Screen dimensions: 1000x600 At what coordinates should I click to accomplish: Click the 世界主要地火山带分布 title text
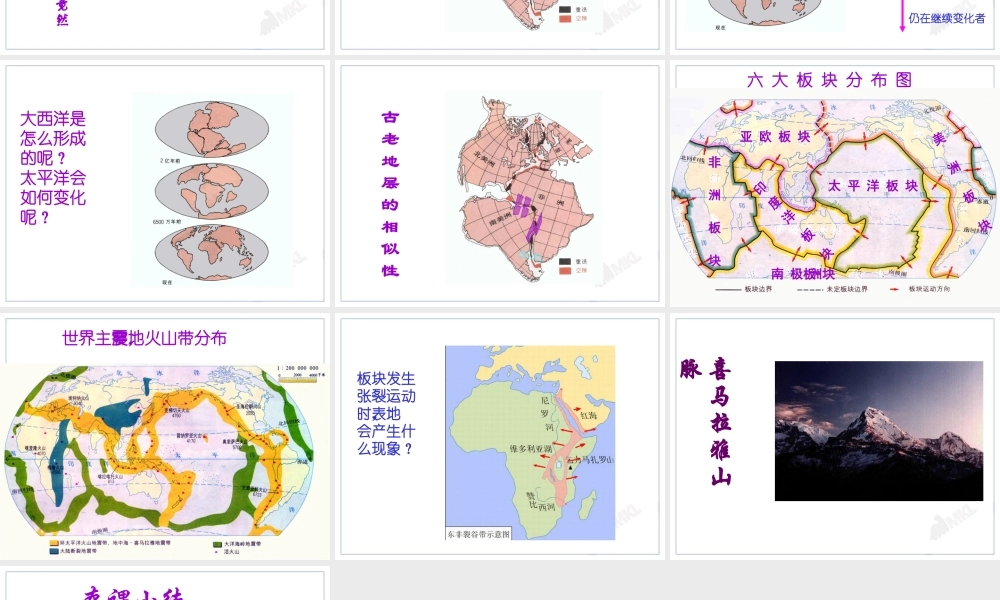(145, 338)
